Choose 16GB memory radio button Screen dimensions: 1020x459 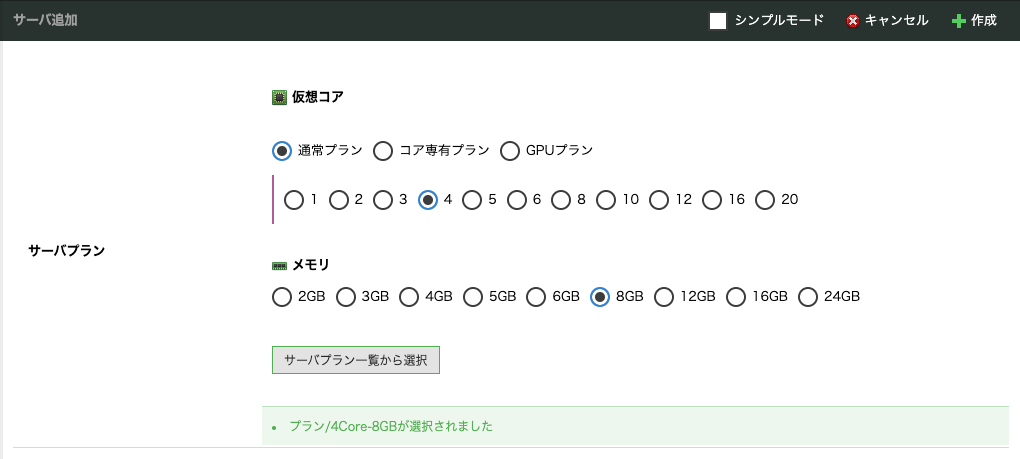click(736, 297)
